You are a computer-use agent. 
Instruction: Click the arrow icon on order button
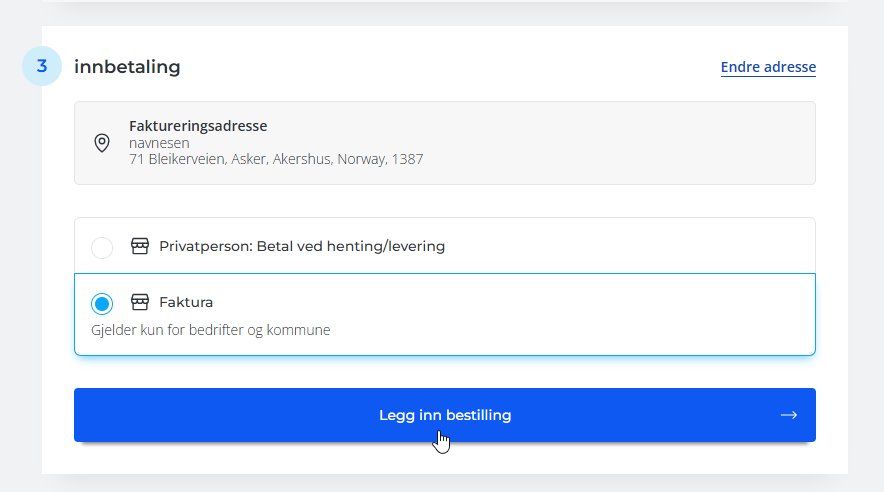788,415
